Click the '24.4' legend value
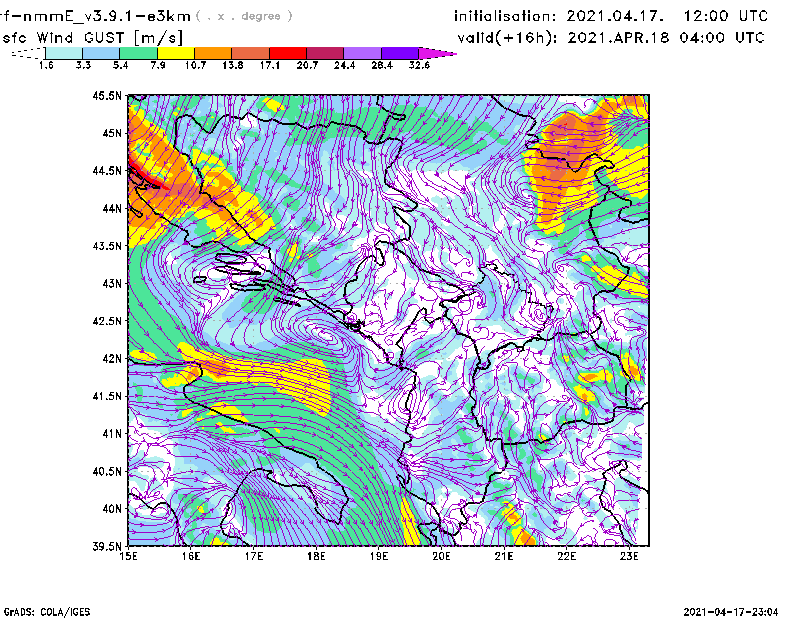 tap(344, 65)
